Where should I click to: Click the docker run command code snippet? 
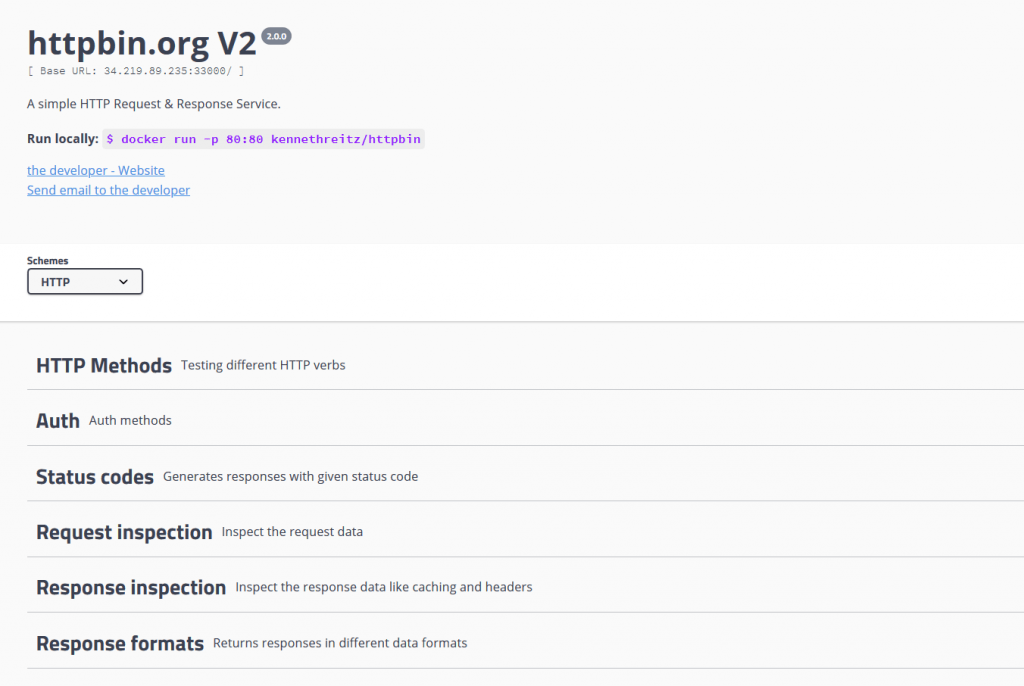point(264,139)
